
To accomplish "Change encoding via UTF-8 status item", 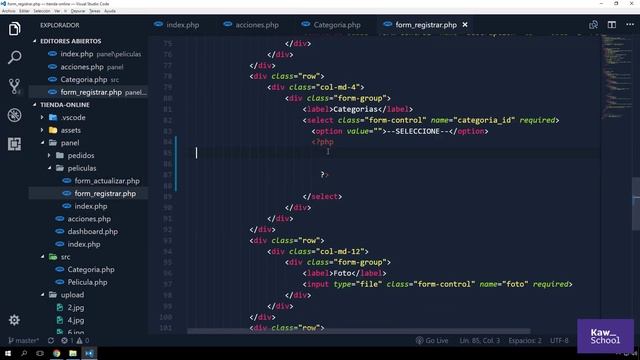I will (559, 340).
